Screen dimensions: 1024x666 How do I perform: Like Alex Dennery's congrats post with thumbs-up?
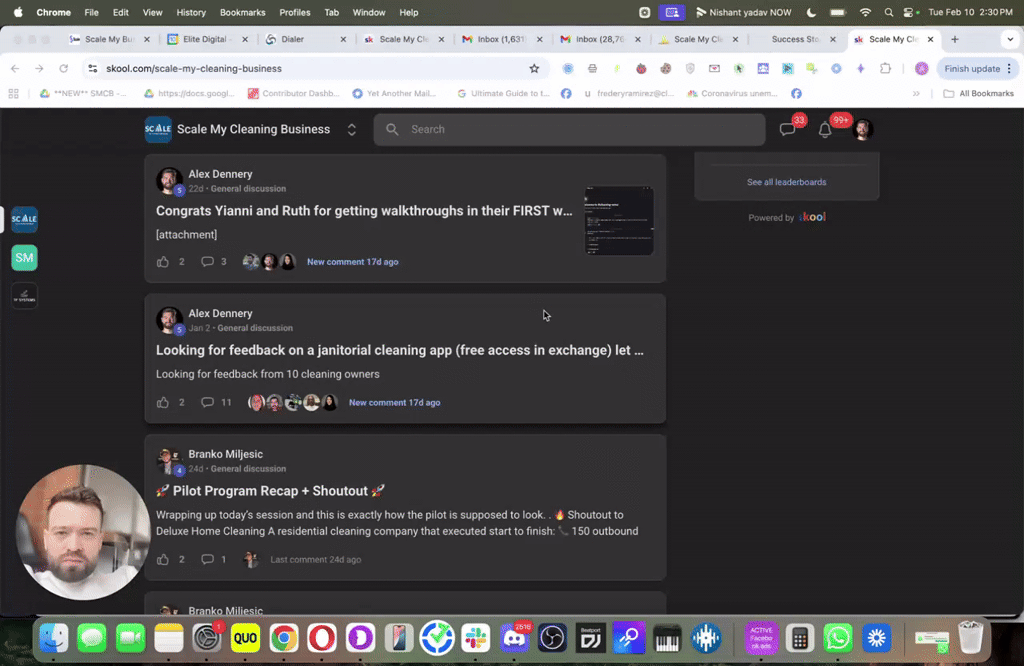(165, 261)
